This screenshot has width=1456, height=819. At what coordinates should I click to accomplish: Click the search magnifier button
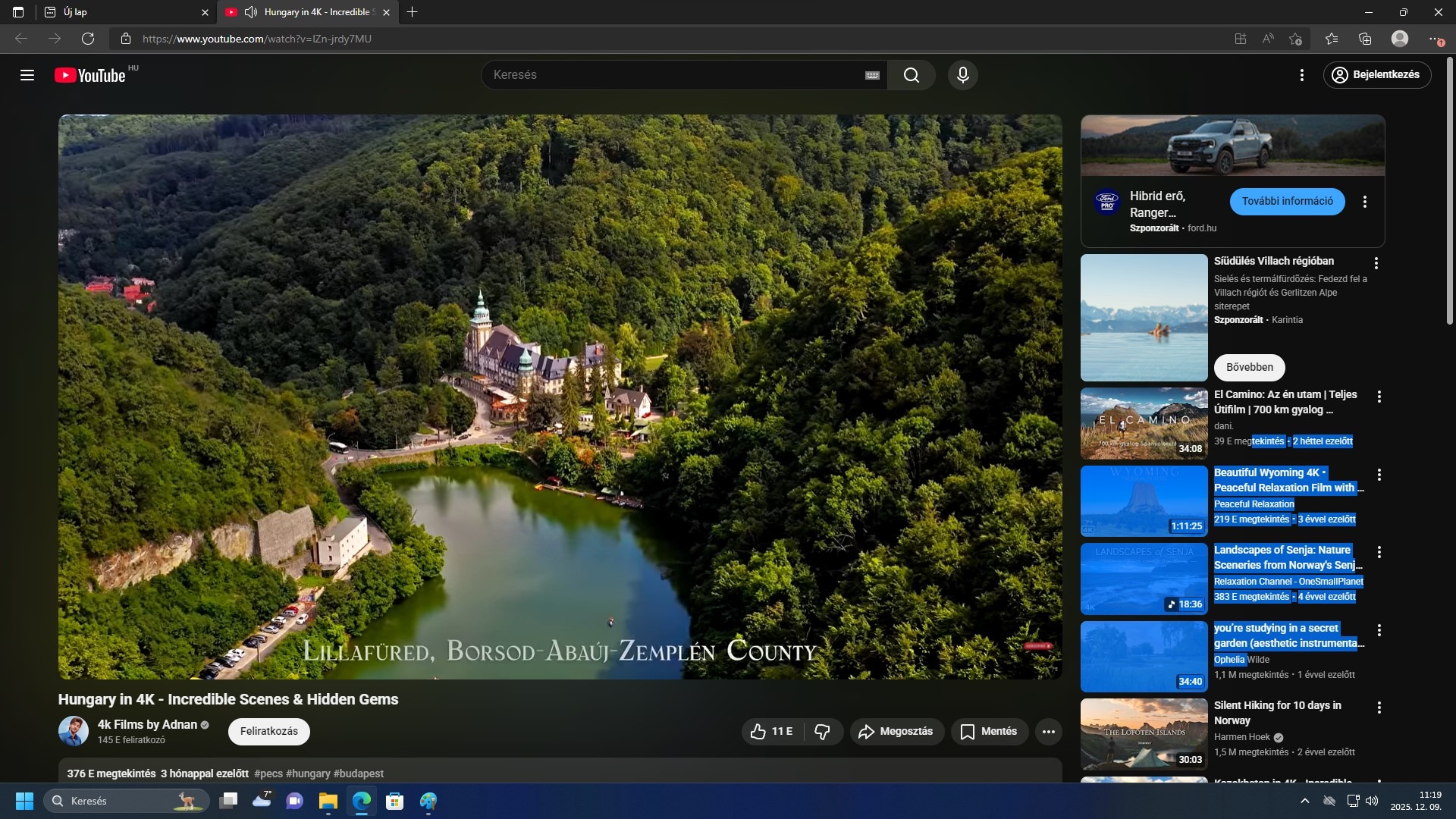click(911, 75)
